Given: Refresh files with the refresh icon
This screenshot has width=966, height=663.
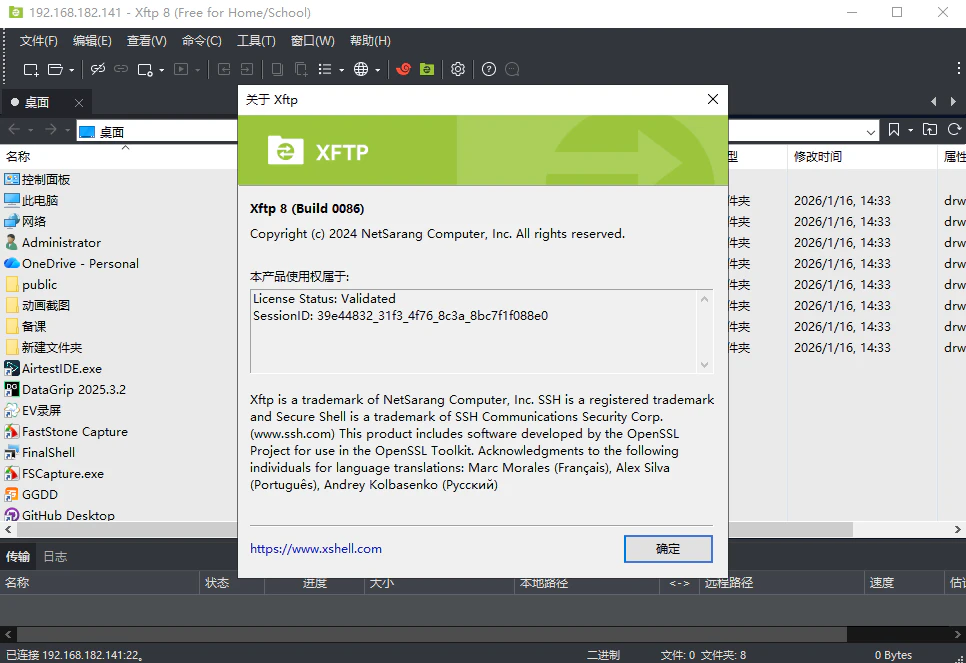Looking at the screenshot, I should [x=954, y=132].
